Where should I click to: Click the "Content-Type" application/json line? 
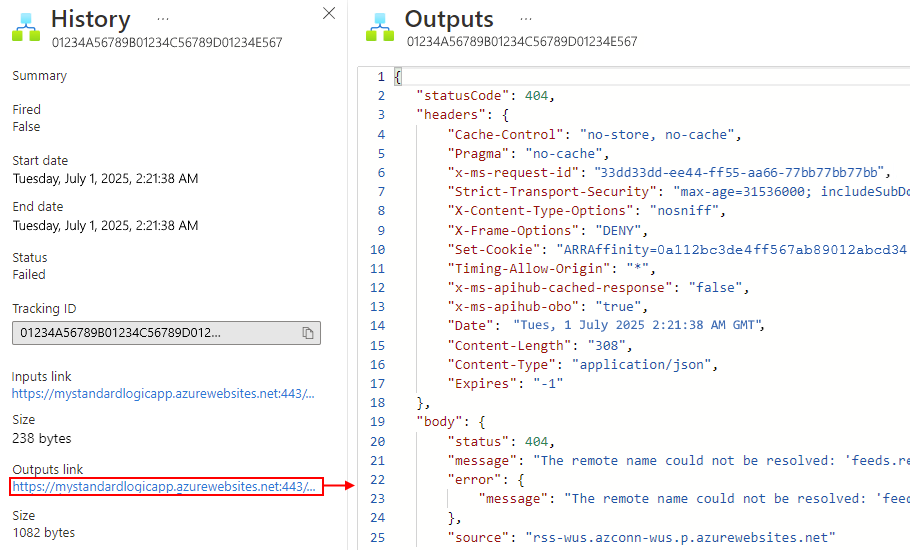click(x=583, y=365)
